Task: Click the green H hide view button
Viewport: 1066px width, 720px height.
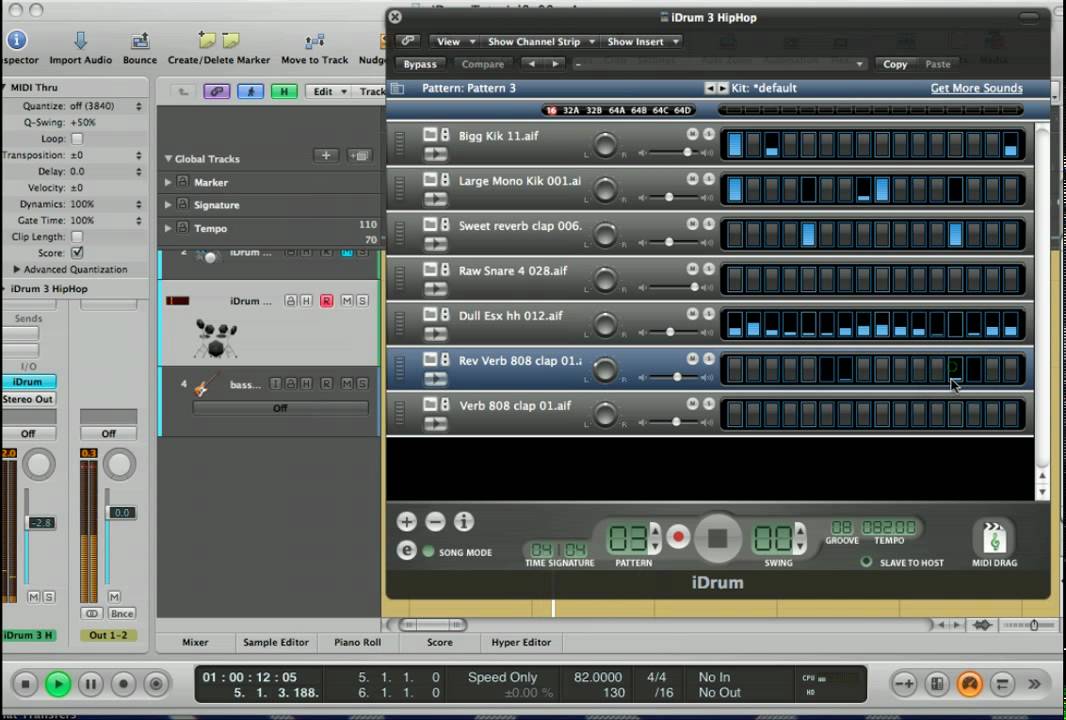Action: click(284, 91)
